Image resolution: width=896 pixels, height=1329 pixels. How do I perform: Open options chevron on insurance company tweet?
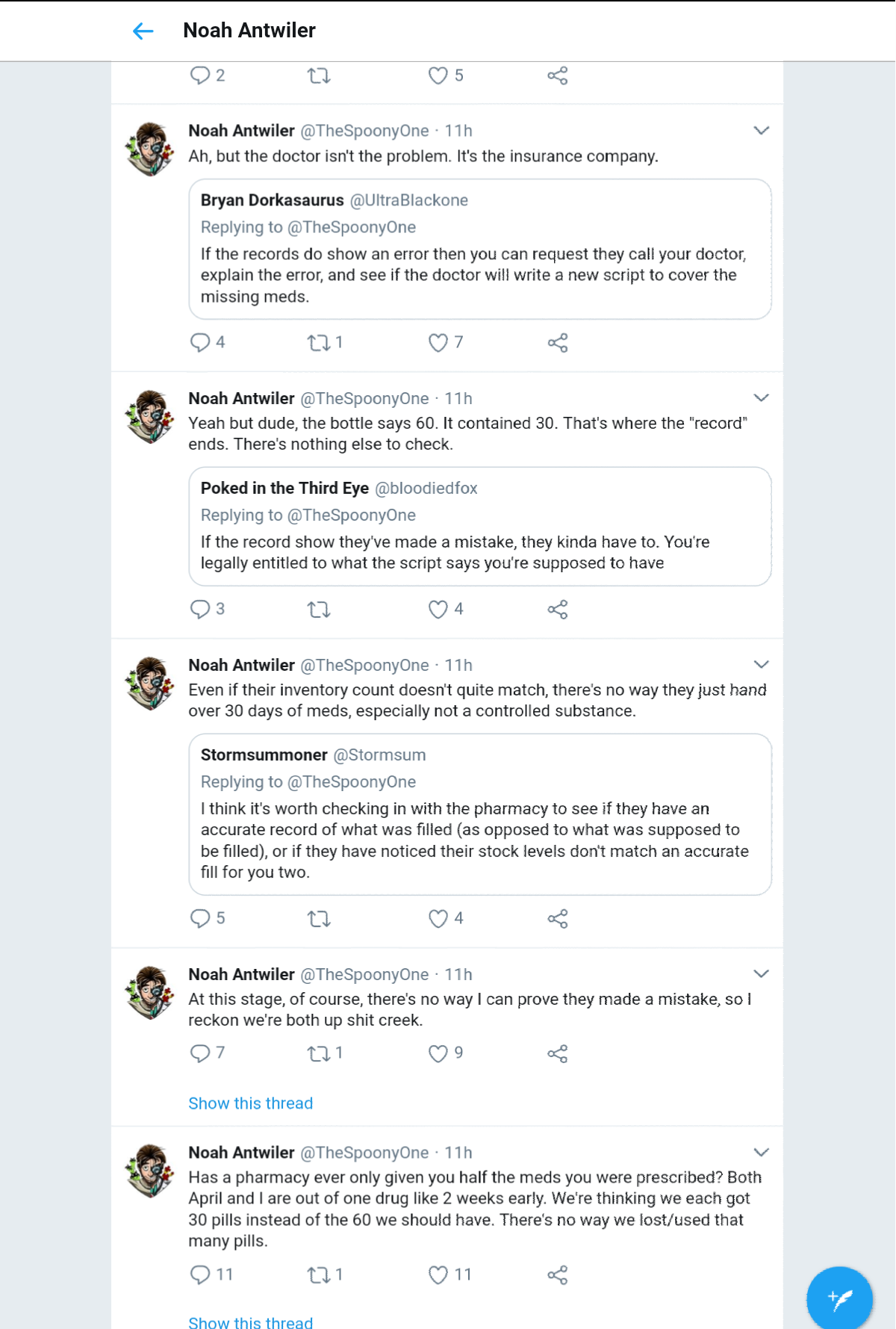point(761,131)
